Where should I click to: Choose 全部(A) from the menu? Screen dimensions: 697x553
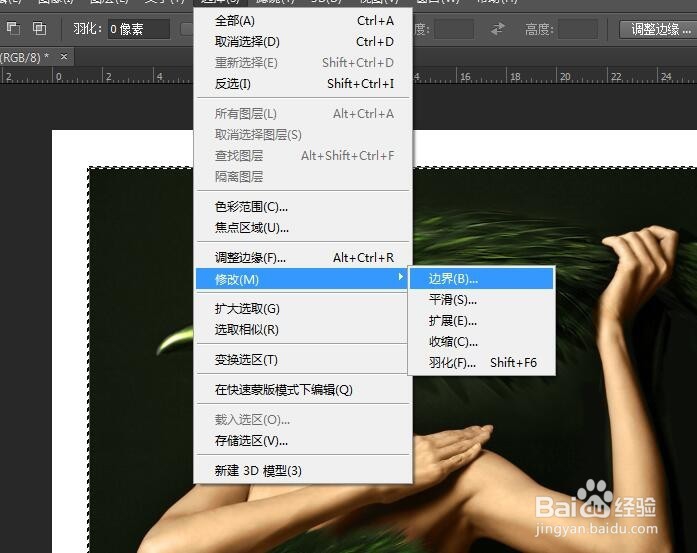pyautogui.click(x=304, y=20)
